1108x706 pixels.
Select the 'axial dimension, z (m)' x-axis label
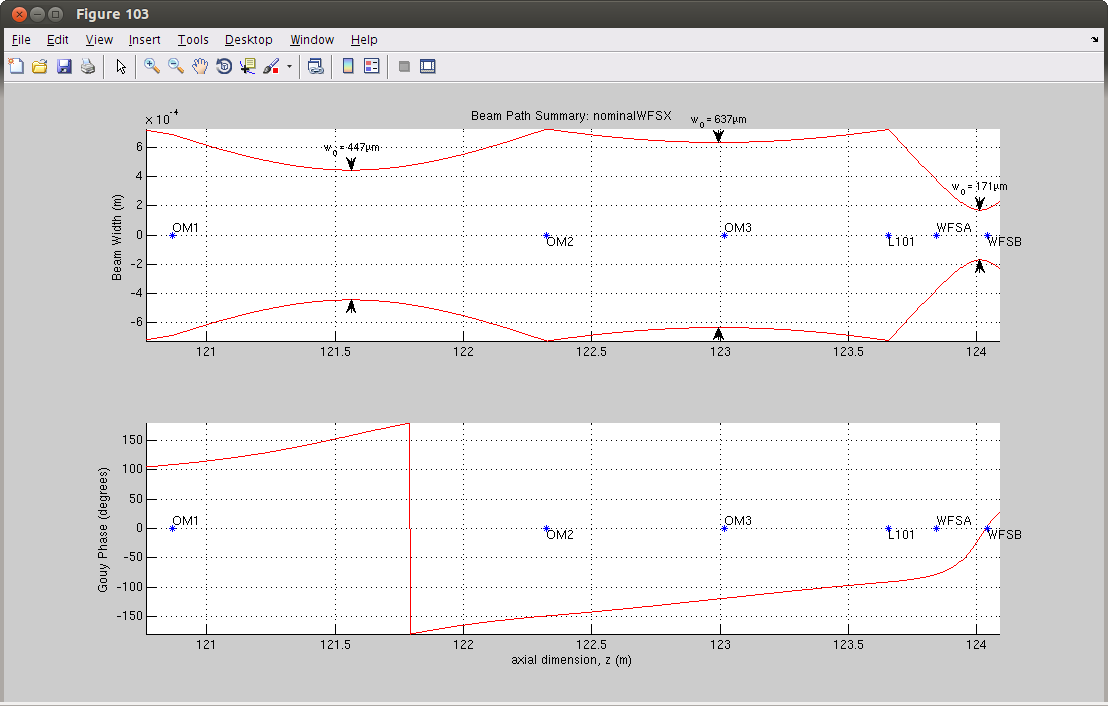(x=572, y=660)
